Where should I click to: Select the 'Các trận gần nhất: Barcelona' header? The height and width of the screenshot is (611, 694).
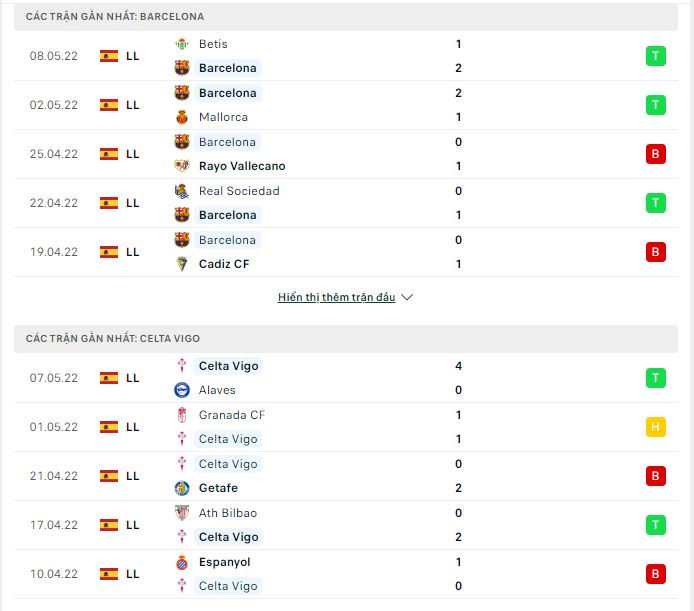(x=346, y=17)
